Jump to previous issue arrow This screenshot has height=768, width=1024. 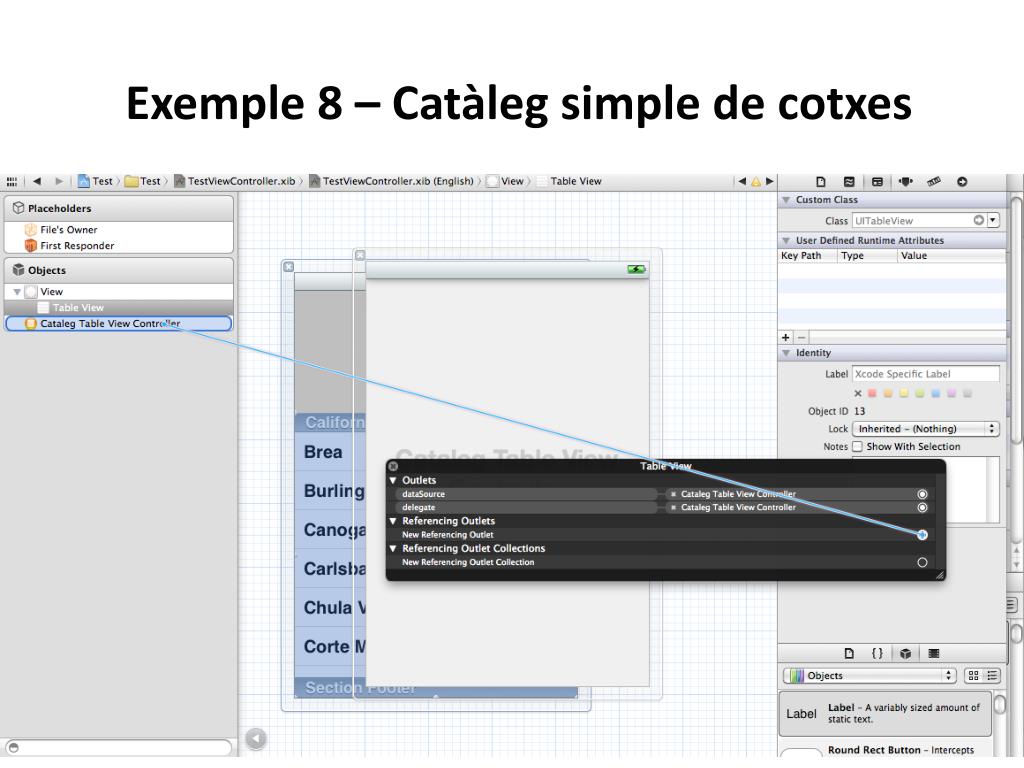742,182
